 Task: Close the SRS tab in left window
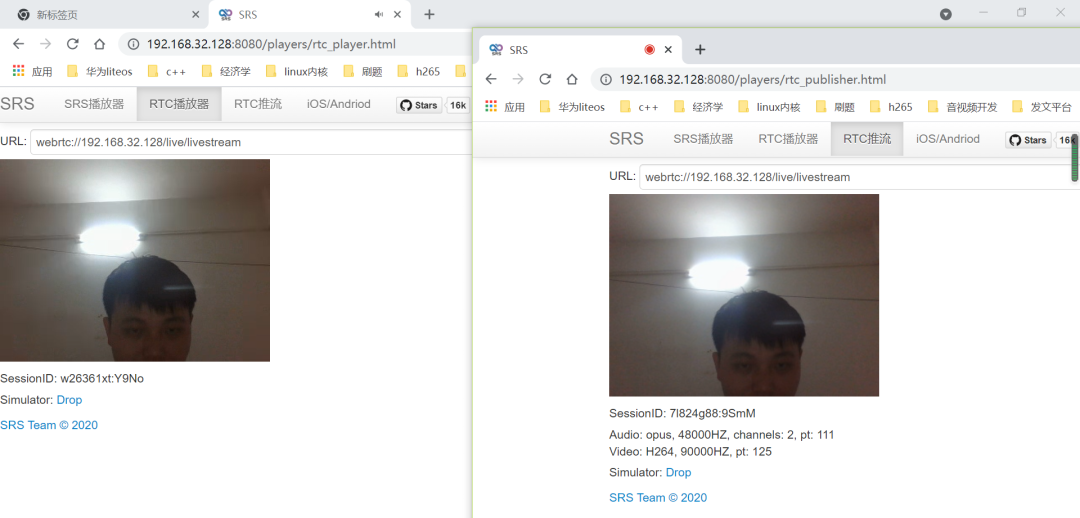397,14
